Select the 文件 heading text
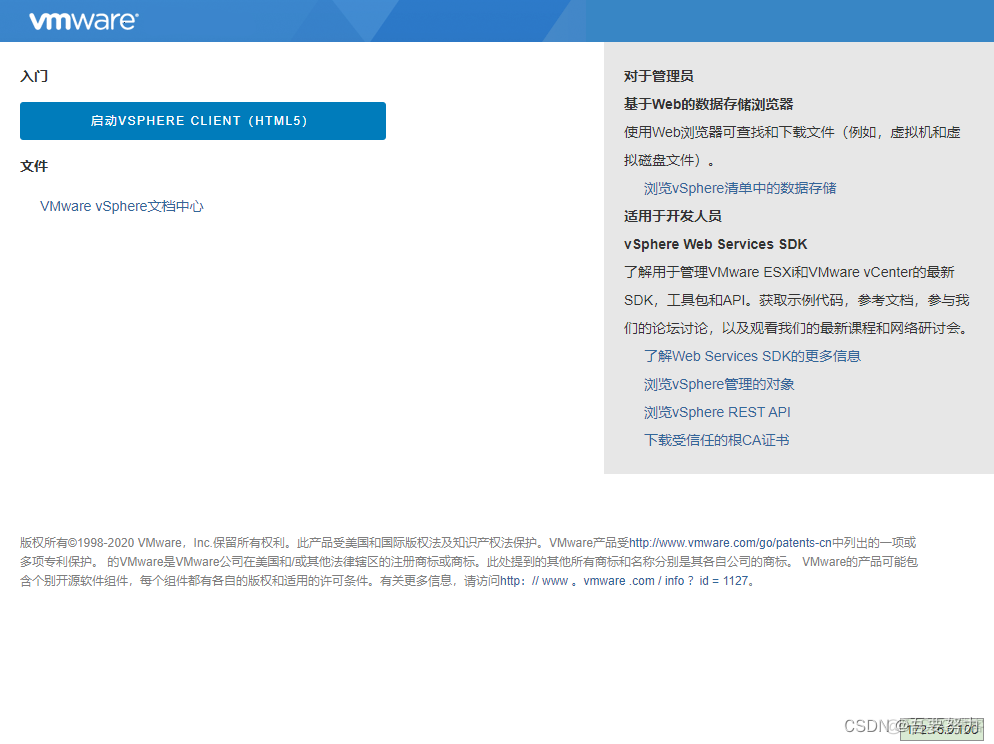The height and width of the screenshot is (744, 994). tap(34, 166)
